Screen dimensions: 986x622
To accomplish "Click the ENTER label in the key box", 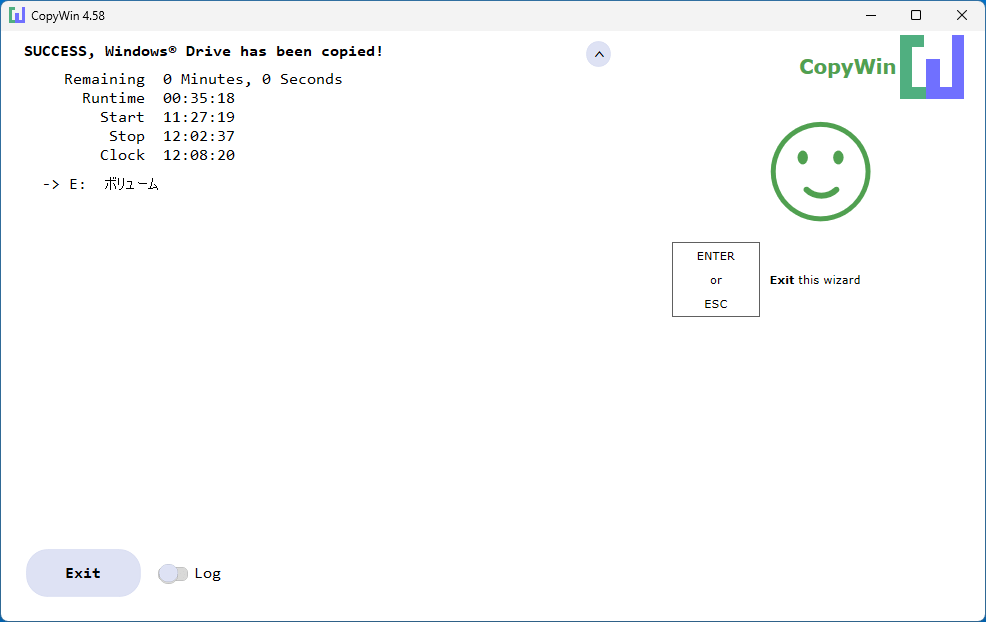I will 716,256.
